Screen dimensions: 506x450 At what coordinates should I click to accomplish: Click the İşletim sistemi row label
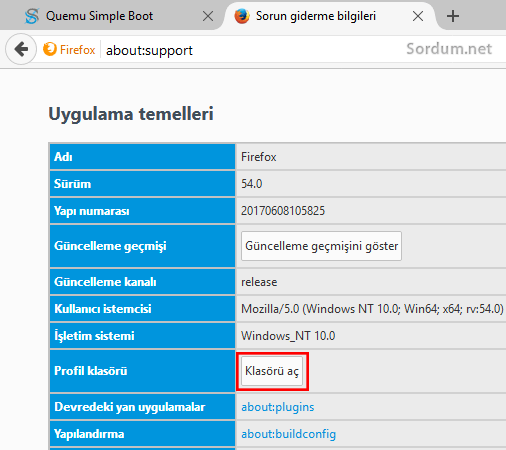click(x=94, y=336)
